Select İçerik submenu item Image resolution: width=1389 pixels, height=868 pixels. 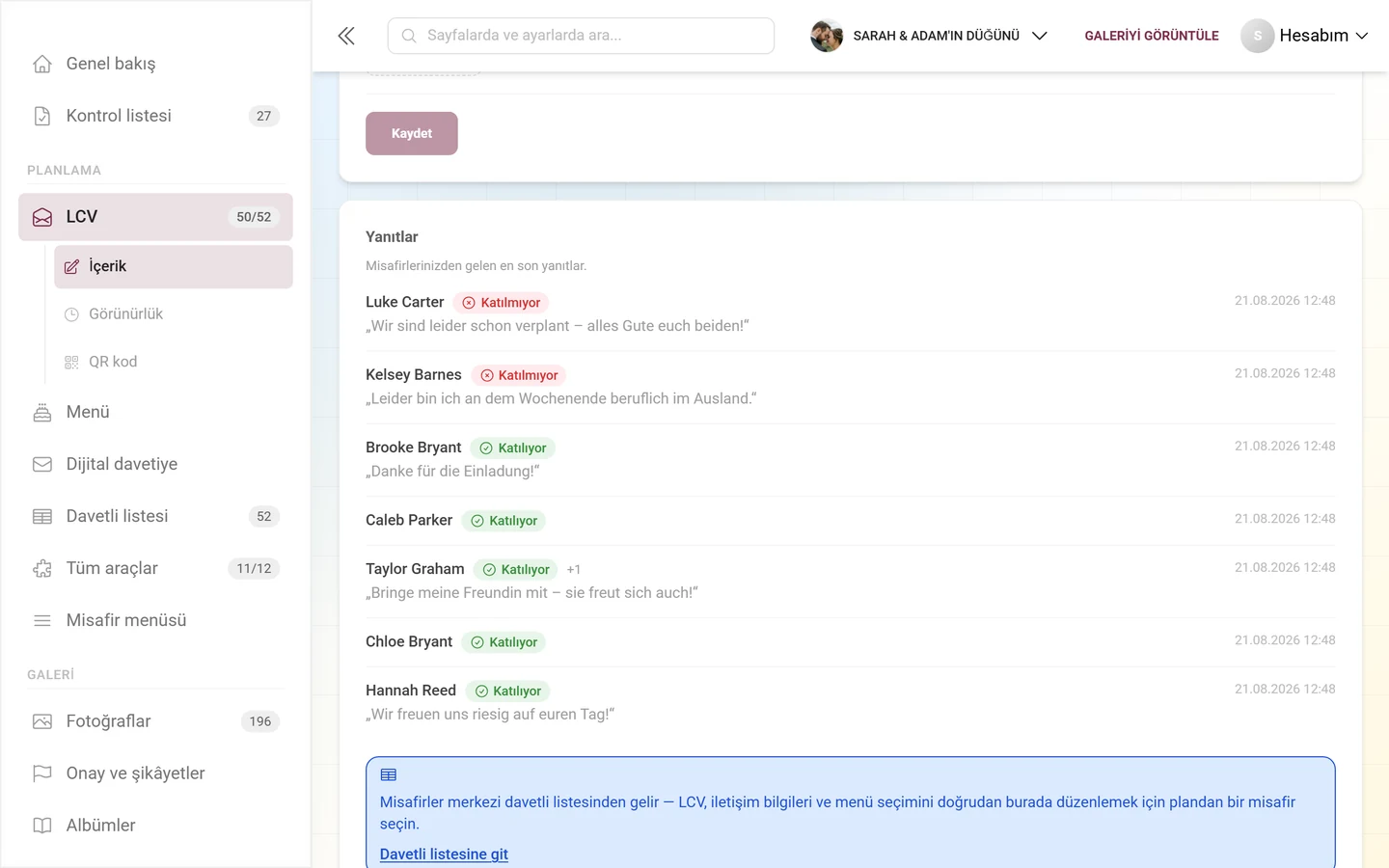tap(174, 266)
